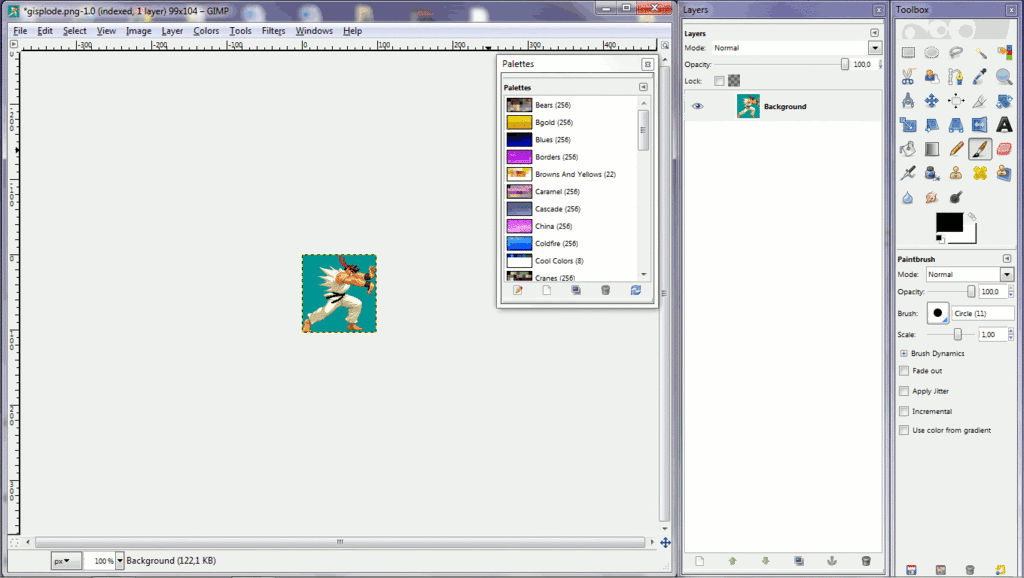Enable the Fade out checkbox
The image size is (1024, 578).
tap(904, 371)
